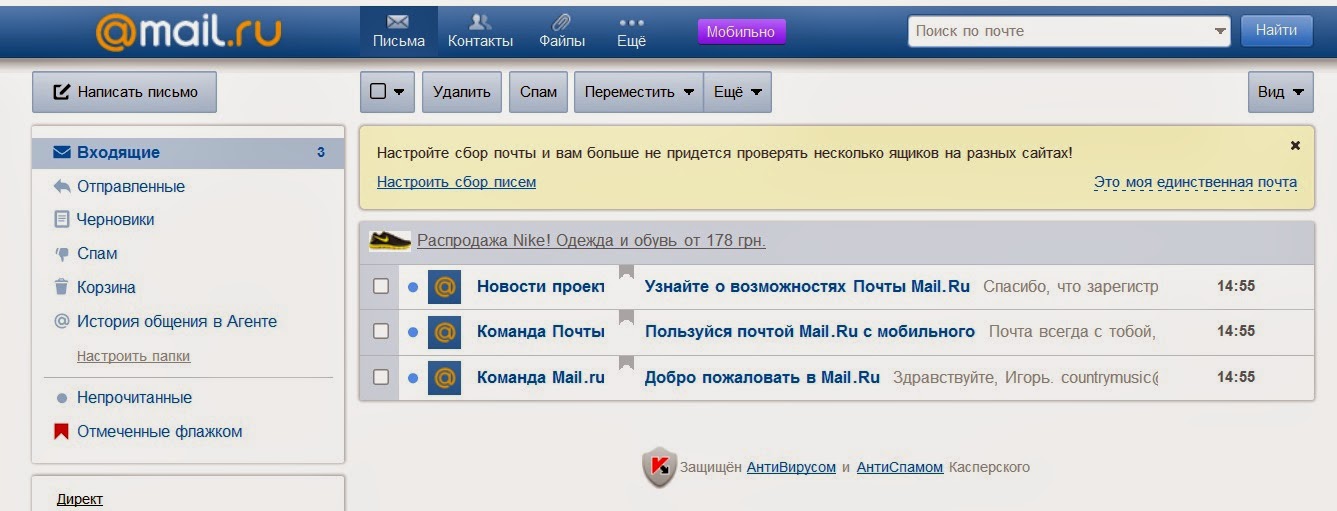Click sender avatar of Команда Mail.ru message
The width and height of the screenshot is (1337, 511).
tap(444, 378)
